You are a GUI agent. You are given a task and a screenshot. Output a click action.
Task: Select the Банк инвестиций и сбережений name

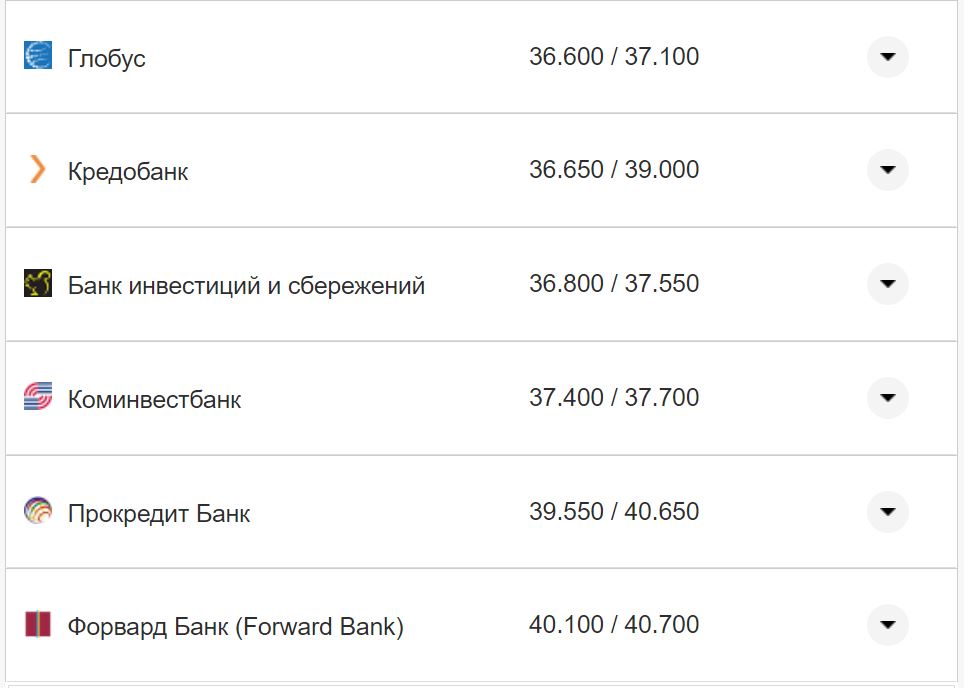point(246,286)
